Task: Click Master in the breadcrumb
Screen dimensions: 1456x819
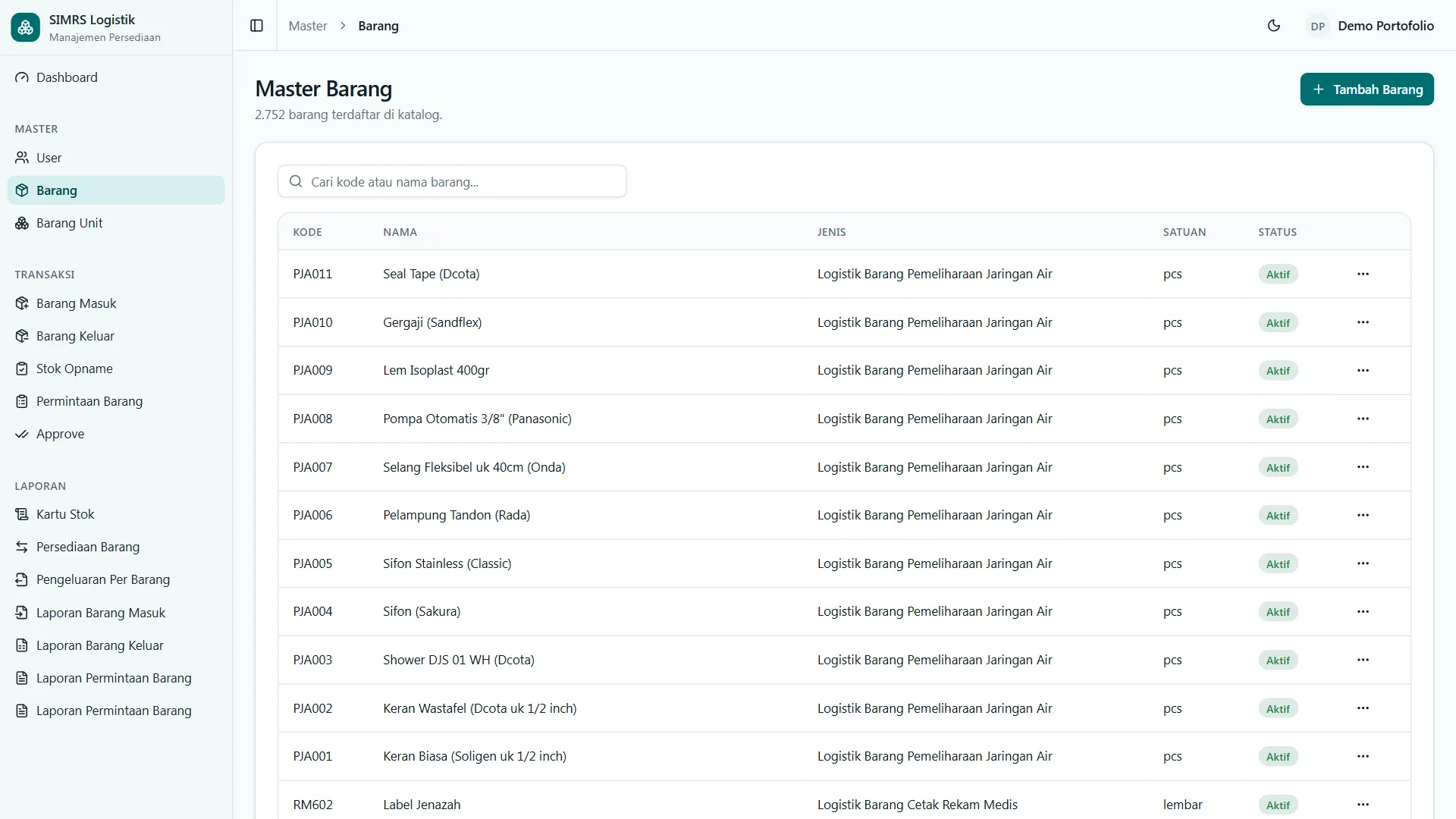Action: coord(308,26)
